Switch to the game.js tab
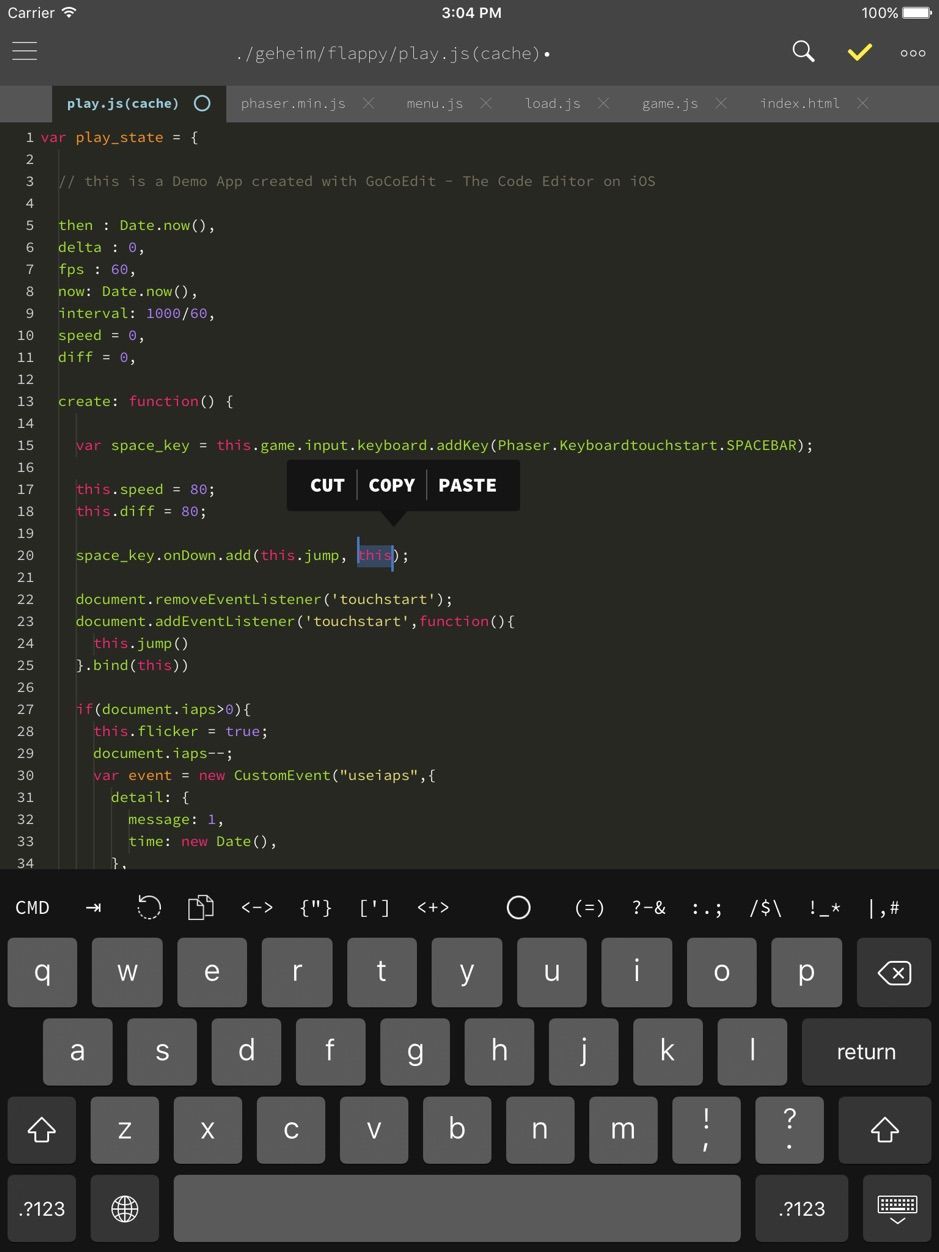 pos(670,103)
